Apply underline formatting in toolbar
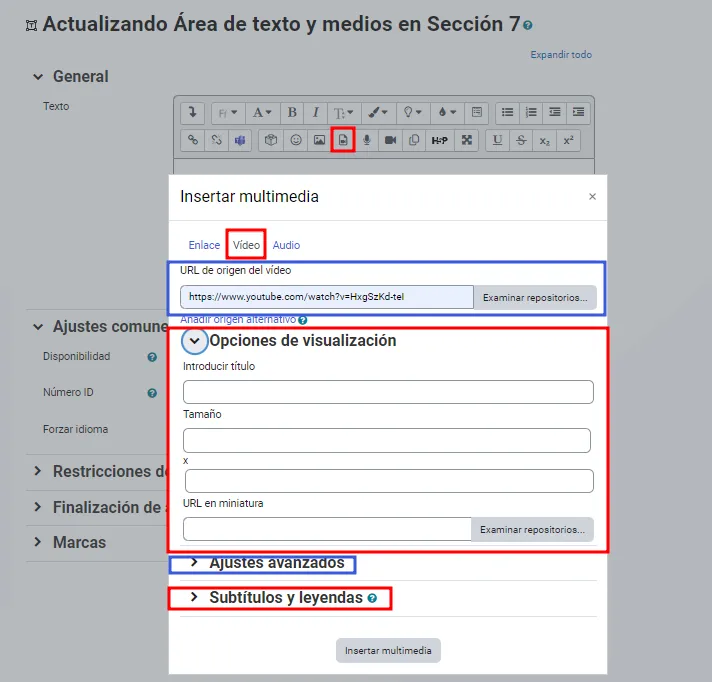The height and width of the screenshot is (682, 712). coord(497,141)
